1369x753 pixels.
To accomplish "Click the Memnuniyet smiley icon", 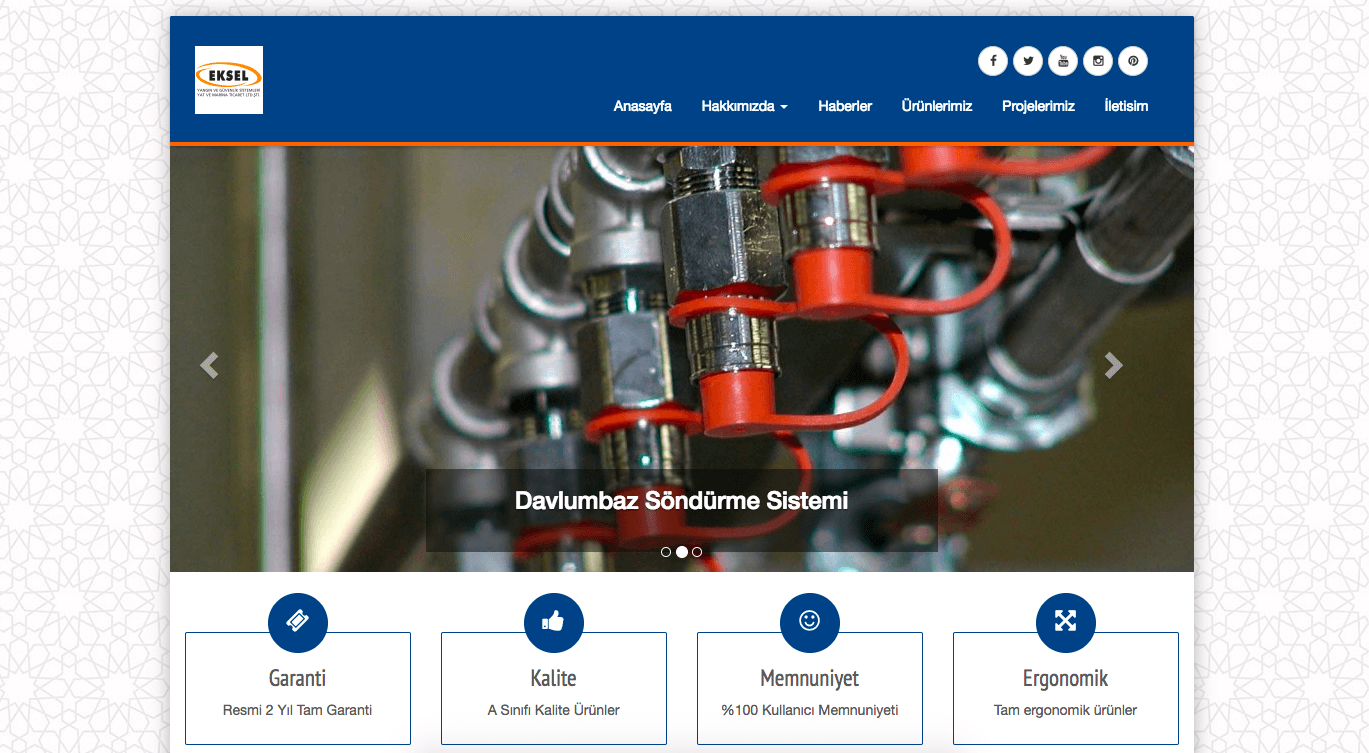I will click(810, 621).
